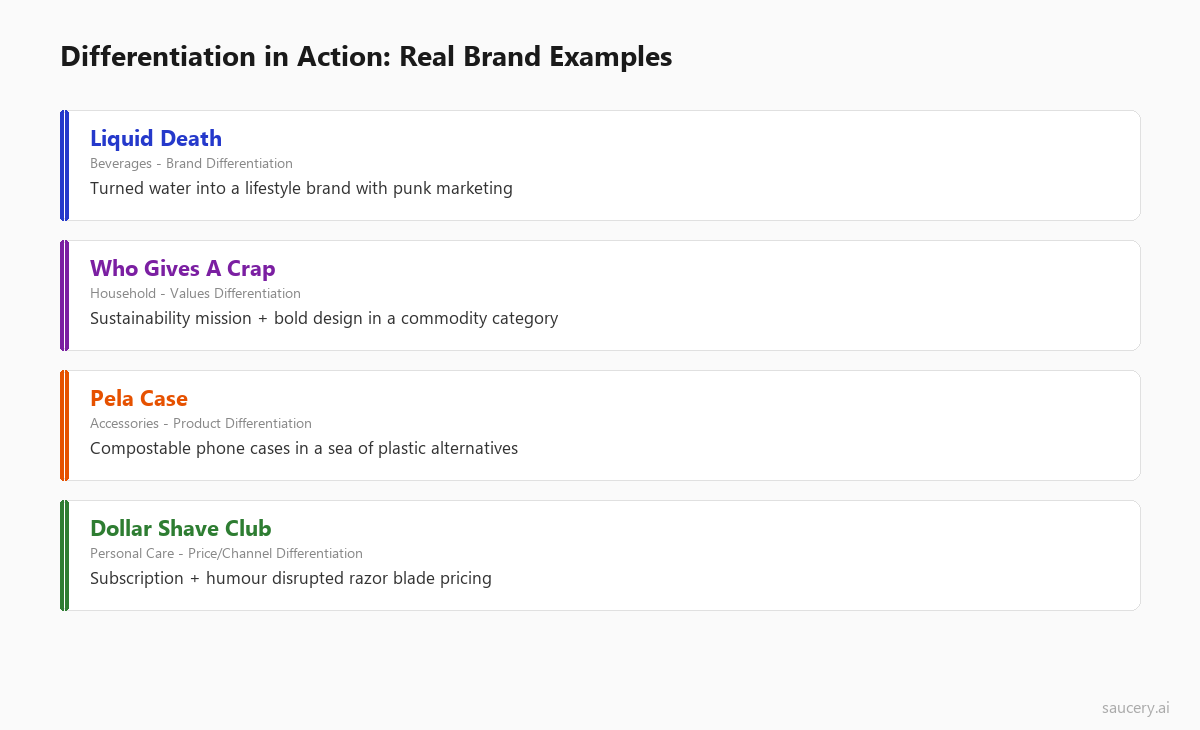Click text "Subscription + humour disrupted razor blade pricing"
The image size is (1200, 730).
(291, 578)
